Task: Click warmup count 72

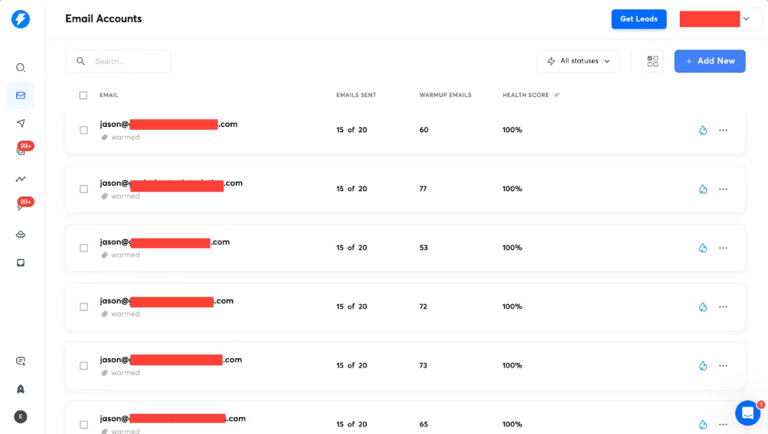Action: pyautogui.click(x=423, y=306)
